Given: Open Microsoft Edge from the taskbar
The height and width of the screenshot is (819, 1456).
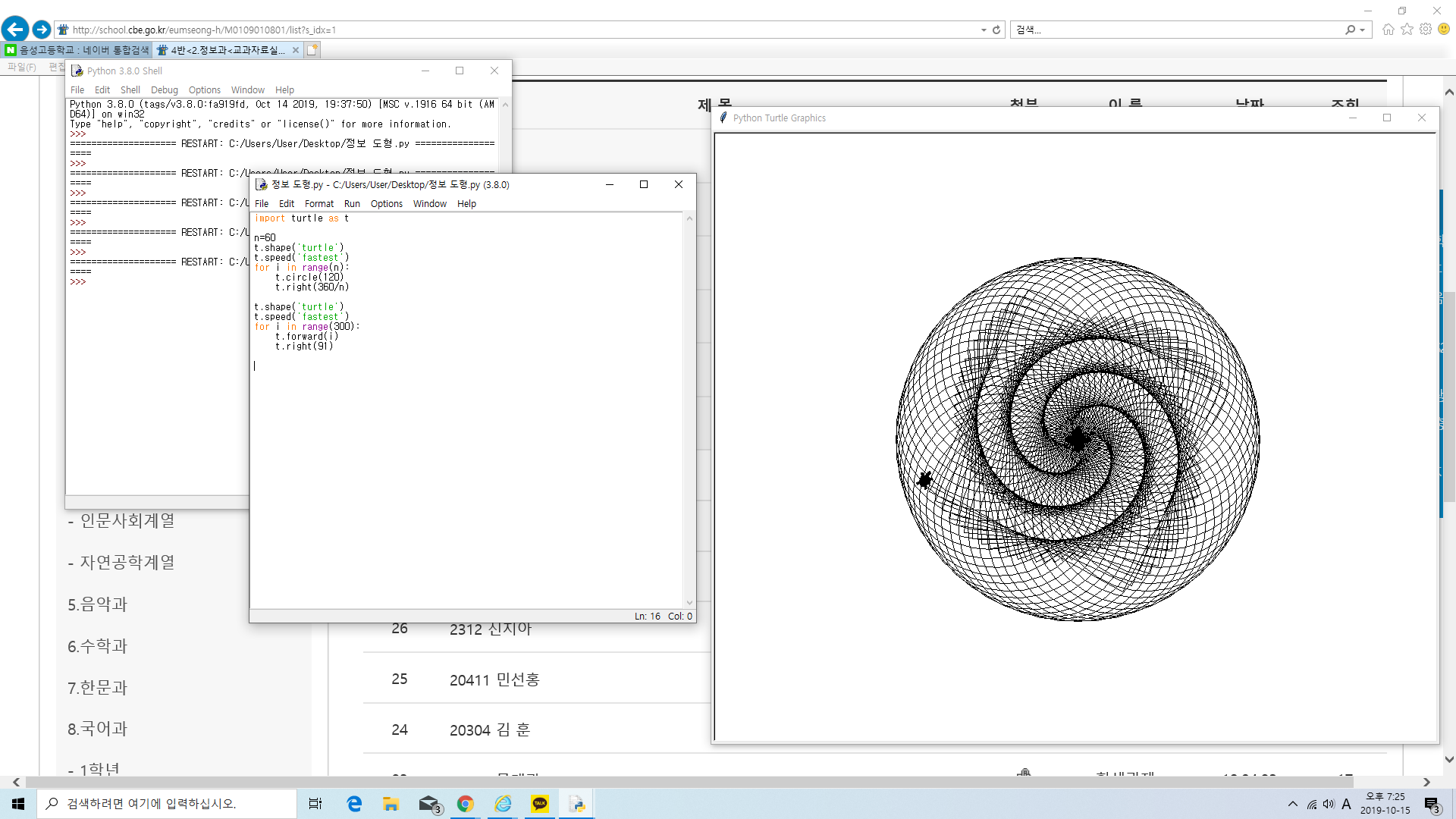Looking at the screenshot, I should pyautogui.click(x=354, y=804).
